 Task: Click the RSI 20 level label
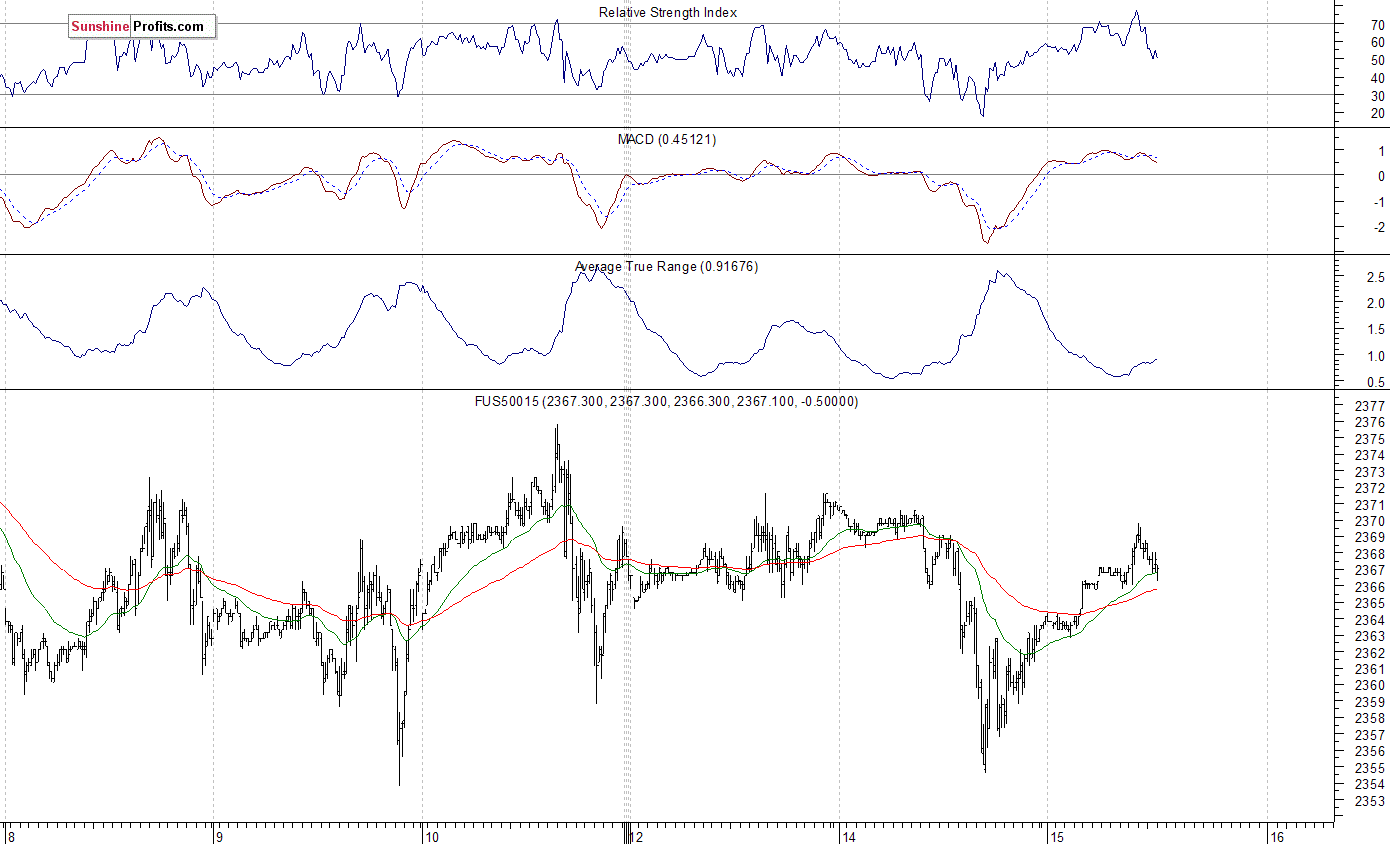point(1379,114)
